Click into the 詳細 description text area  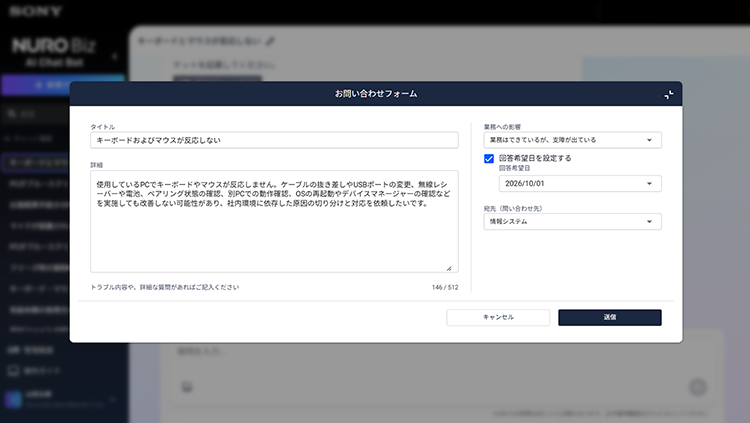tap(274, 221)
